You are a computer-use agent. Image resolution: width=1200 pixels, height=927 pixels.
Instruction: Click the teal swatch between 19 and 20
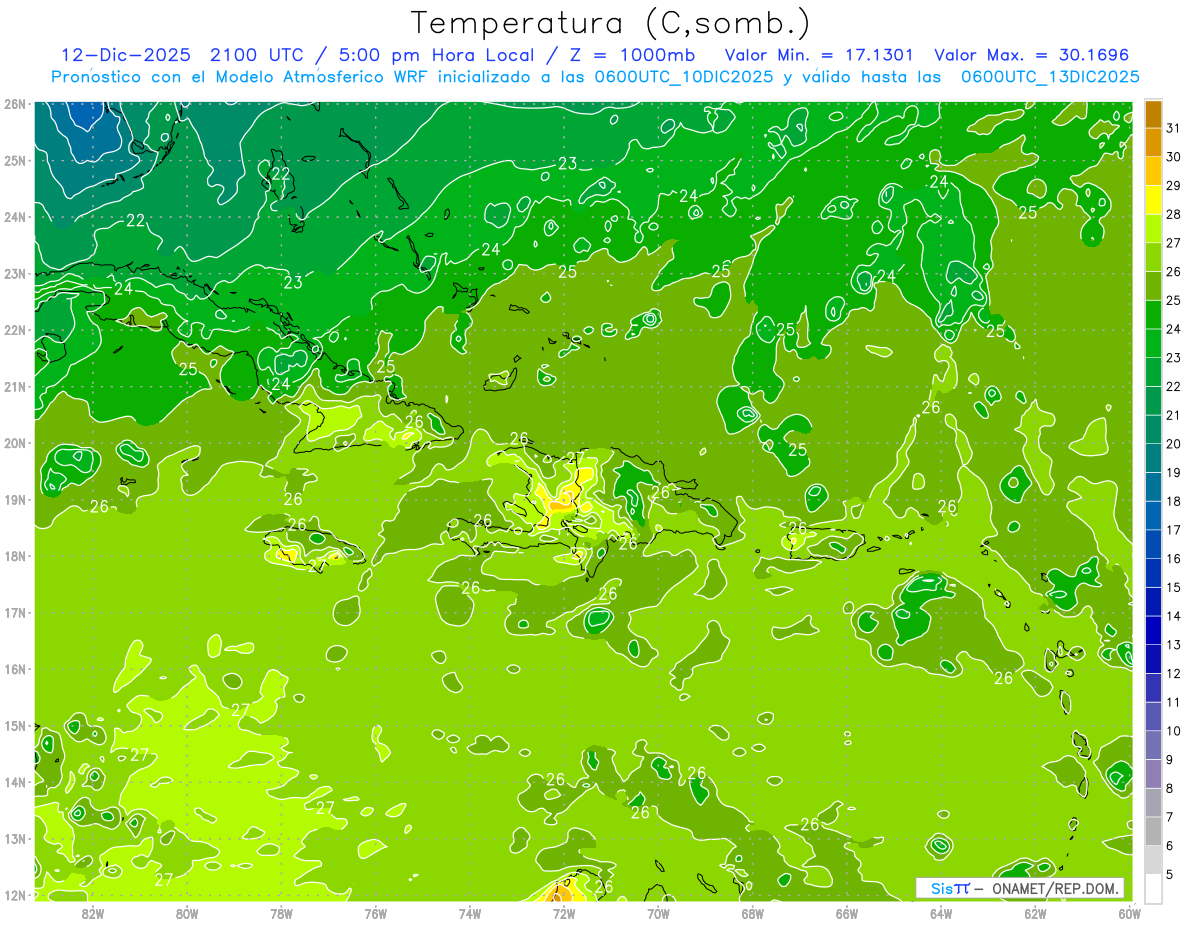coord(1153,458)
